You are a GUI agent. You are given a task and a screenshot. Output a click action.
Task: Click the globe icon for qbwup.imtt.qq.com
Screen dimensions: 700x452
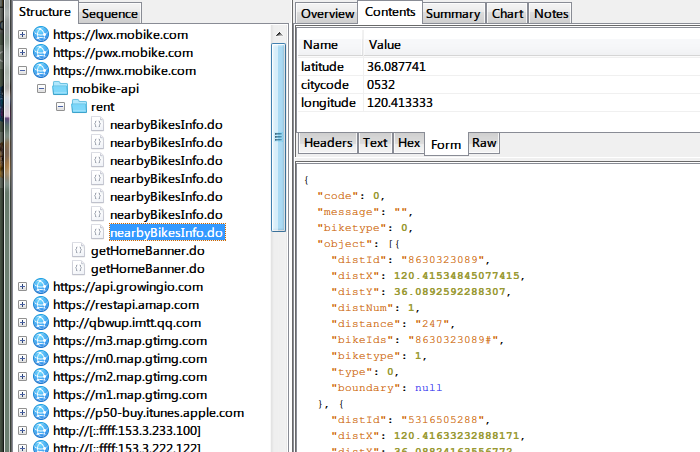click(41, 322)
